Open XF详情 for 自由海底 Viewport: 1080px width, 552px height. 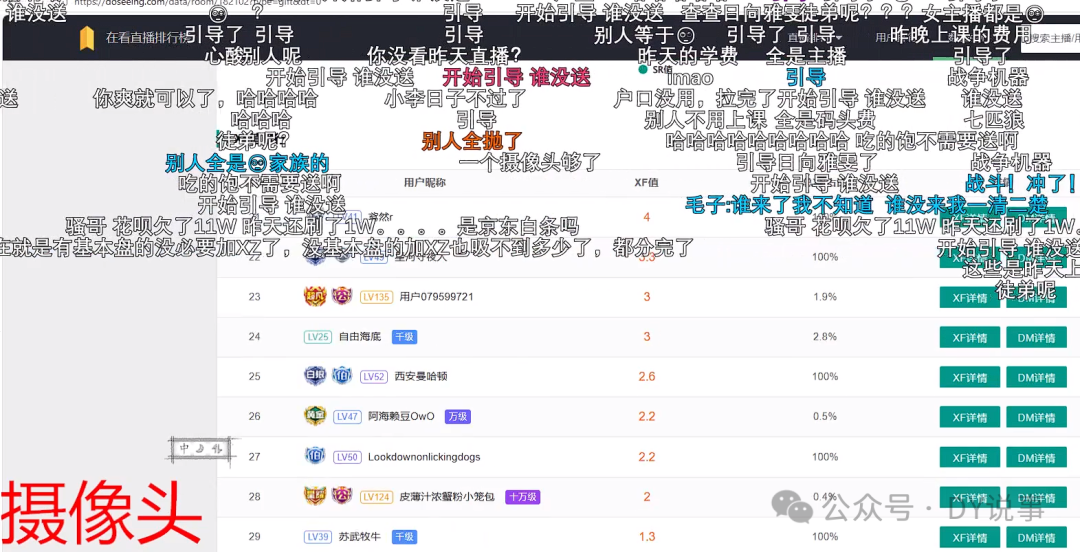pos(970,338)
